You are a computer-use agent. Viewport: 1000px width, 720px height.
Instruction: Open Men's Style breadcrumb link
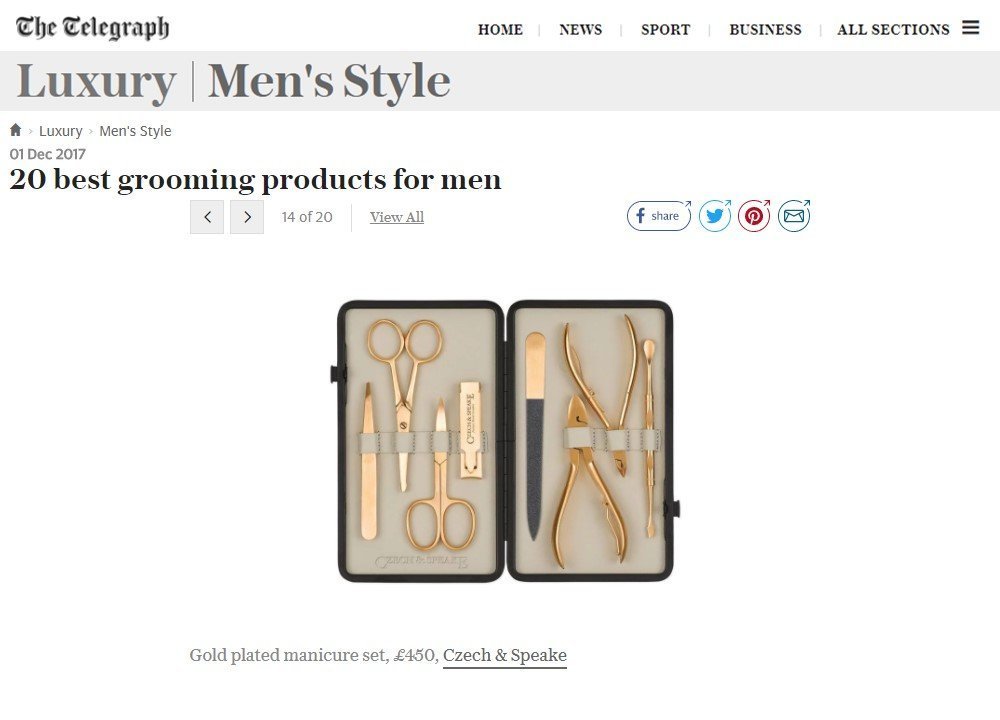(135, 131)
